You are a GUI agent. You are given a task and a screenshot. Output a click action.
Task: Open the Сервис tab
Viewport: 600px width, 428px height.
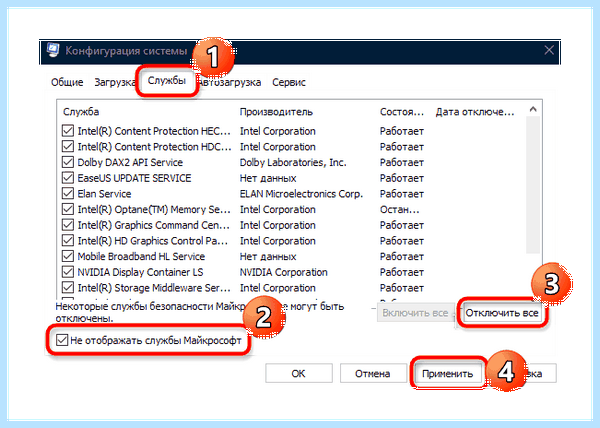click(289, 82)
